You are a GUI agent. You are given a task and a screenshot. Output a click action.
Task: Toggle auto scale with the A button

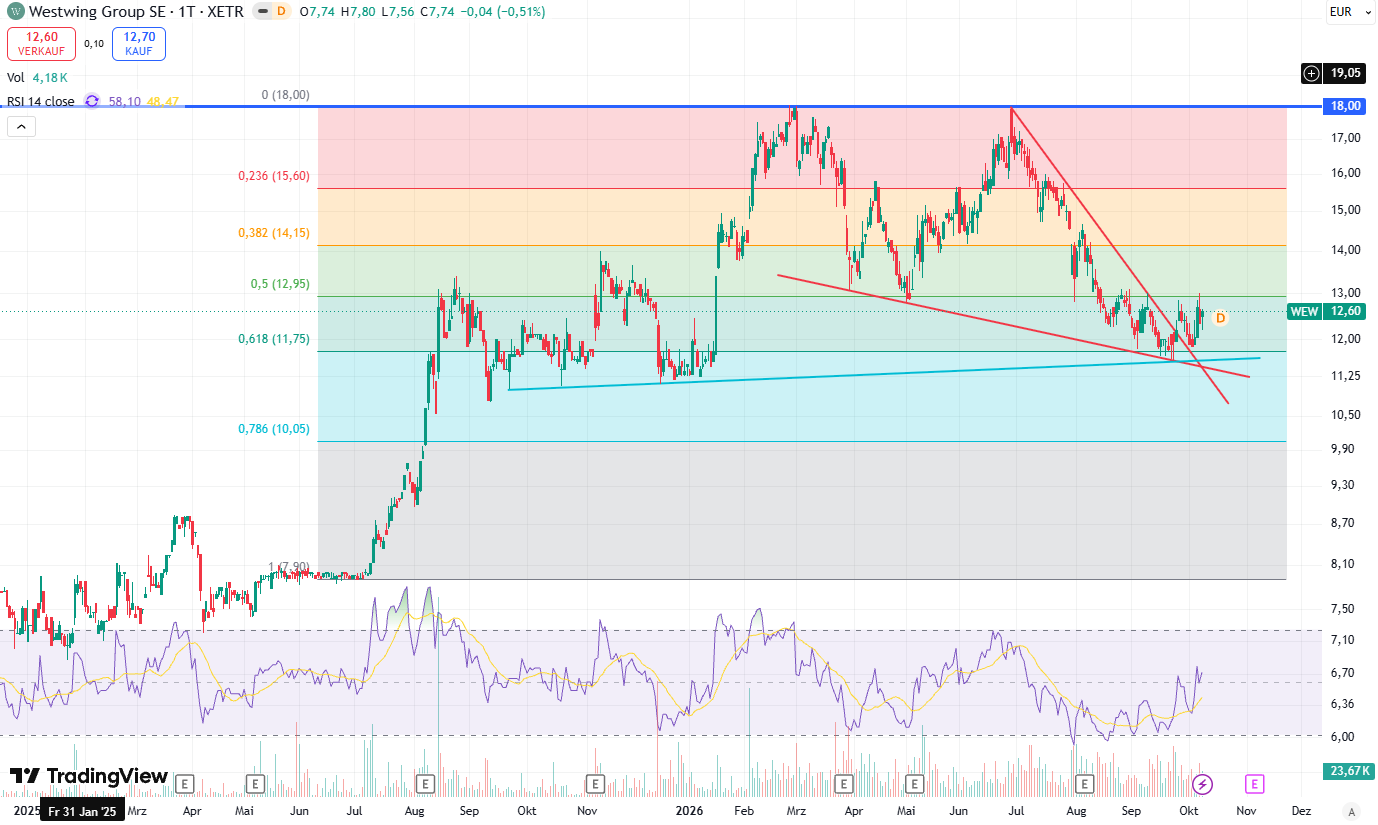click(1352, 811)
